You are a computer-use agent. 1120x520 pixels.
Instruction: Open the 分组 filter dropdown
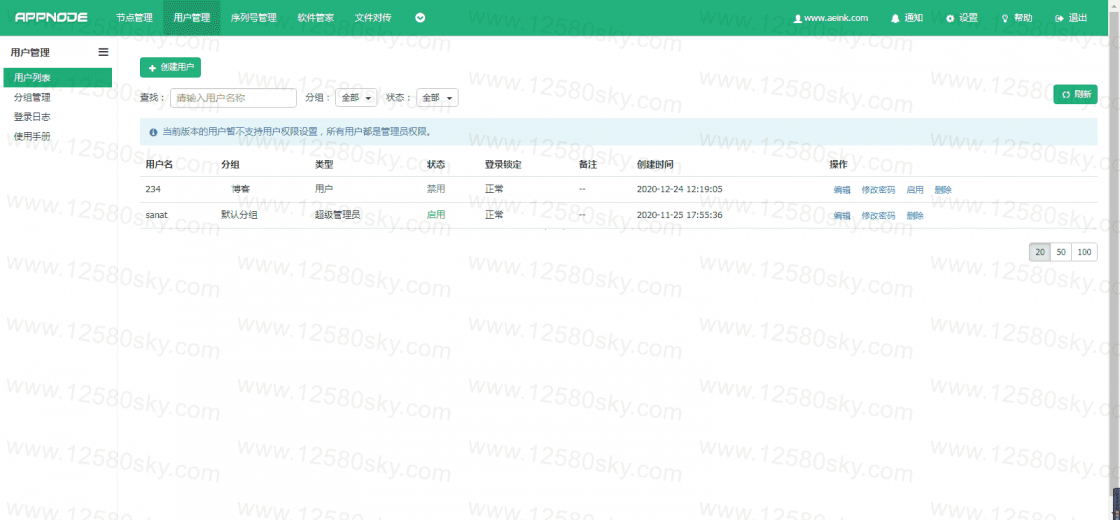pos(356,98)
